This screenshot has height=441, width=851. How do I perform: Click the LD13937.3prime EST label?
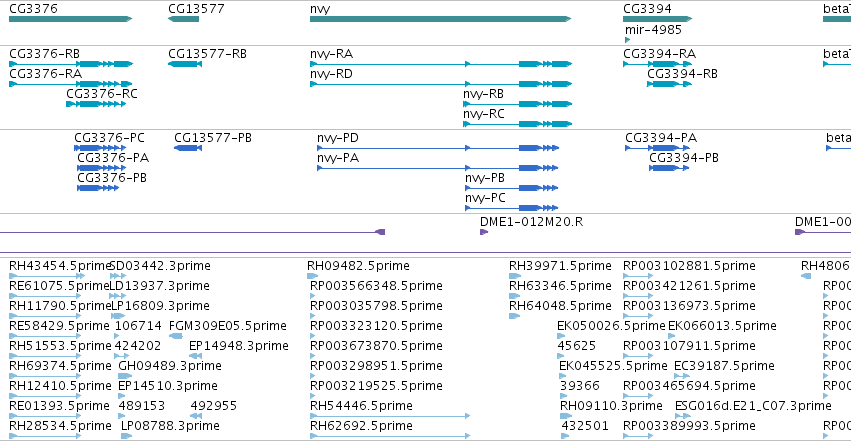160,286
